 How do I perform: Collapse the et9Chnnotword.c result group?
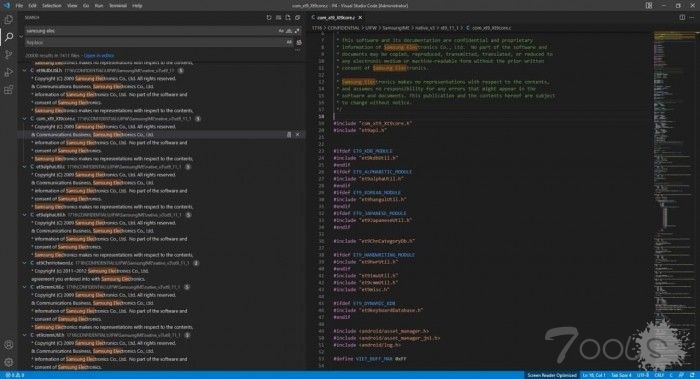click(x=25, y=263)
